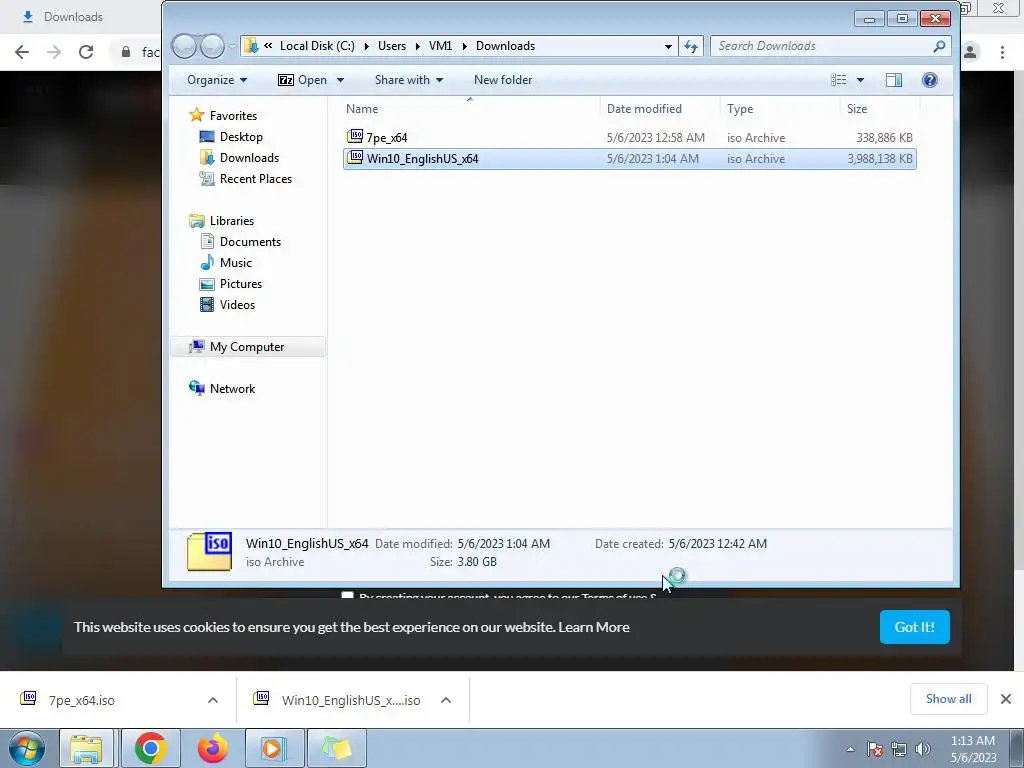Open the Organize menu

[217, 80]
